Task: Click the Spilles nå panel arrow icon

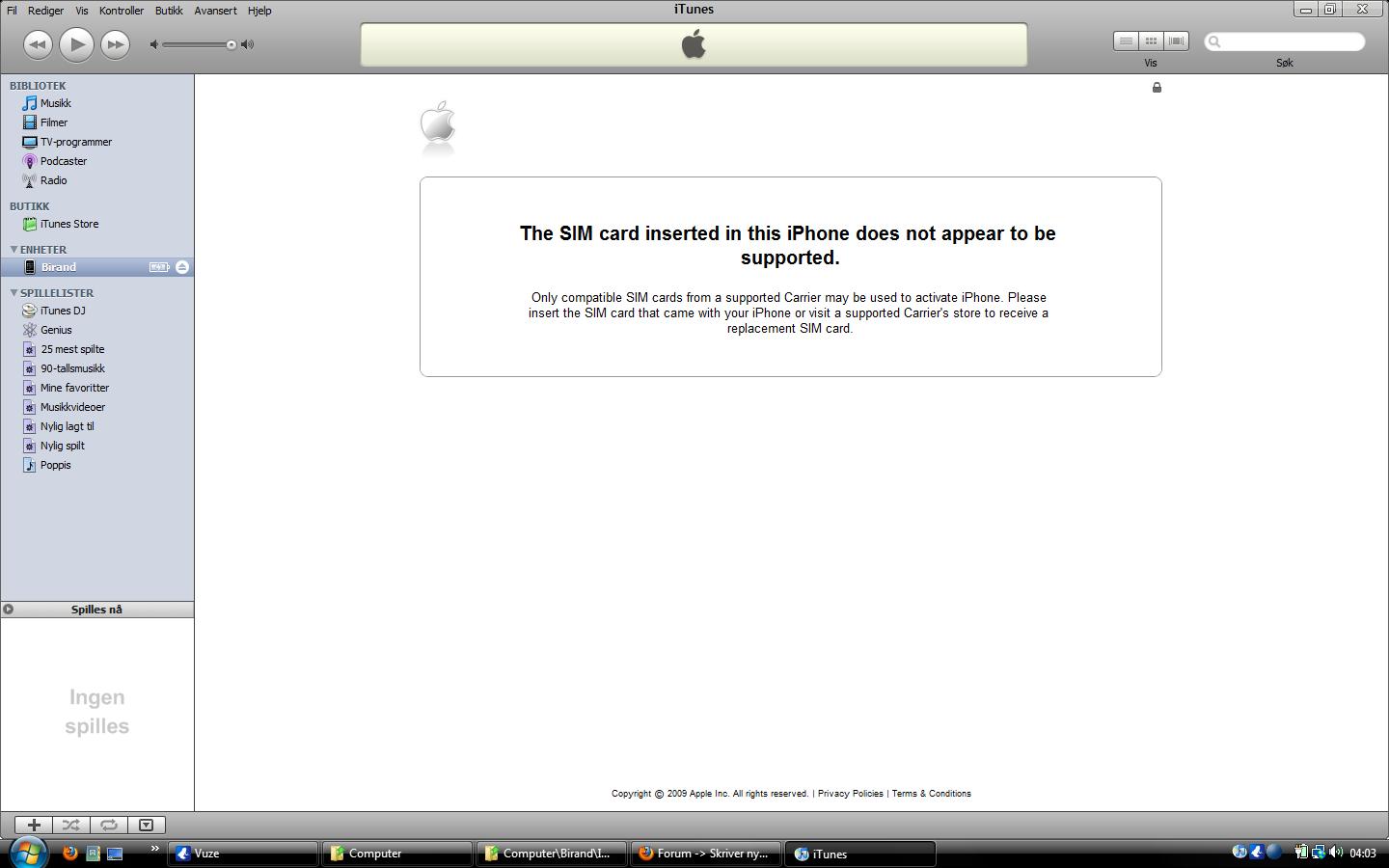Action: [x=9, y=610]
